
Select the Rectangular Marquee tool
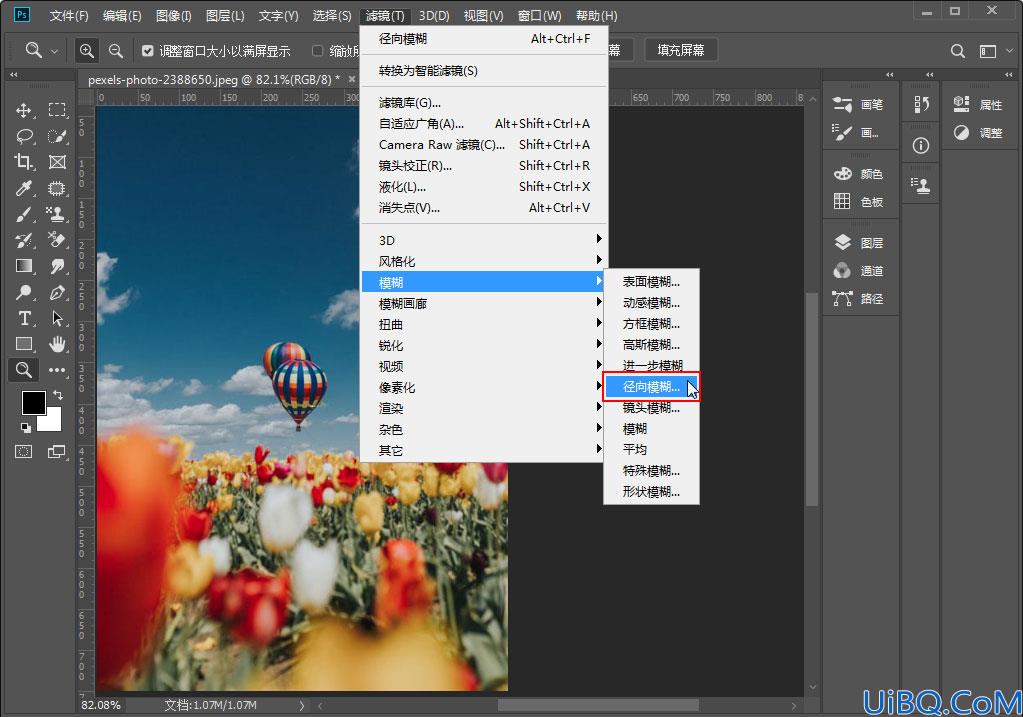pyautogui.click(x=57, y=110)
